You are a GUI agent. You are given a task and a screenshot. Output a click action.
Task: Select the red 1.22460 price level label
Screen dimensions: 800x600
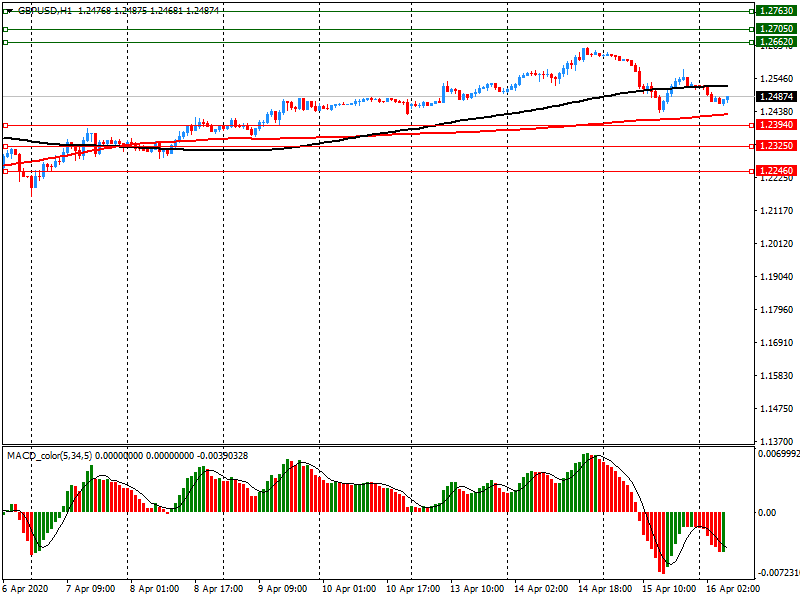pos(777,171)
